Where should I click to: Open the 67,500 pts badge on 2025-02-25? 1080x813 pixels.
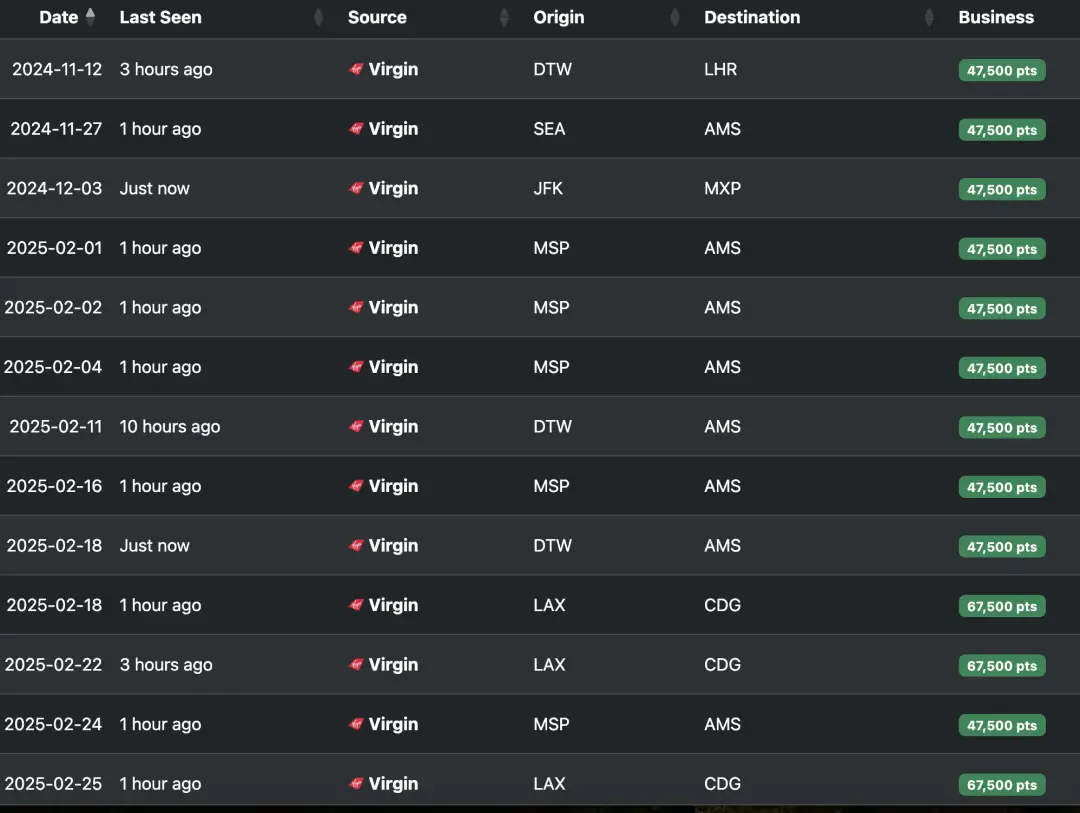point(1001,785)
